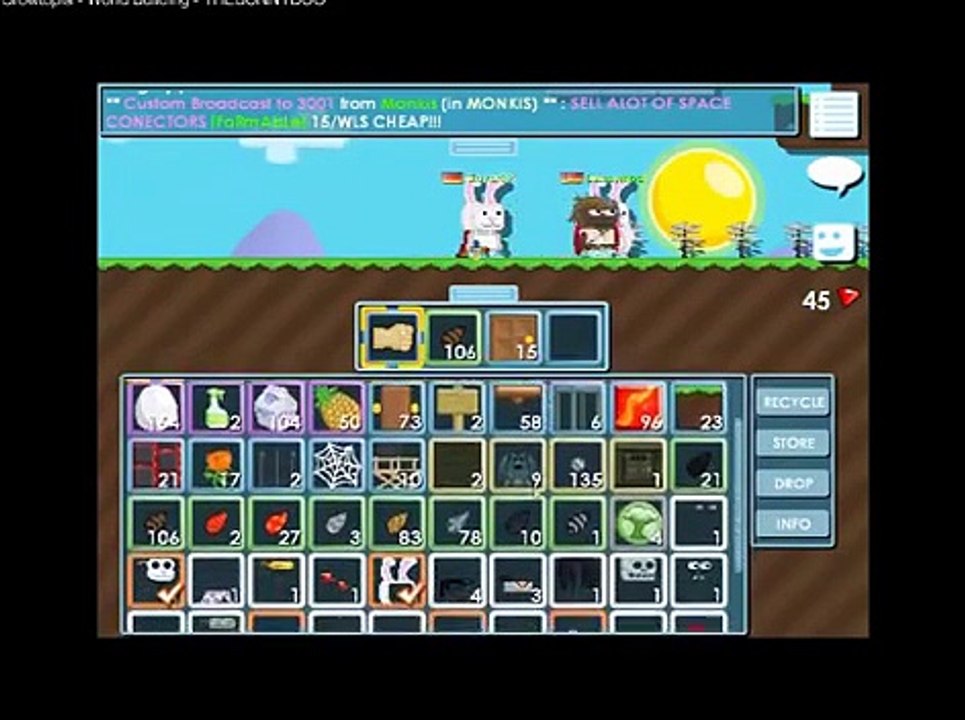This screenshot has height=720, width=965.
Task: Select the grey rock boulder item
Action: tap(277, 407)
